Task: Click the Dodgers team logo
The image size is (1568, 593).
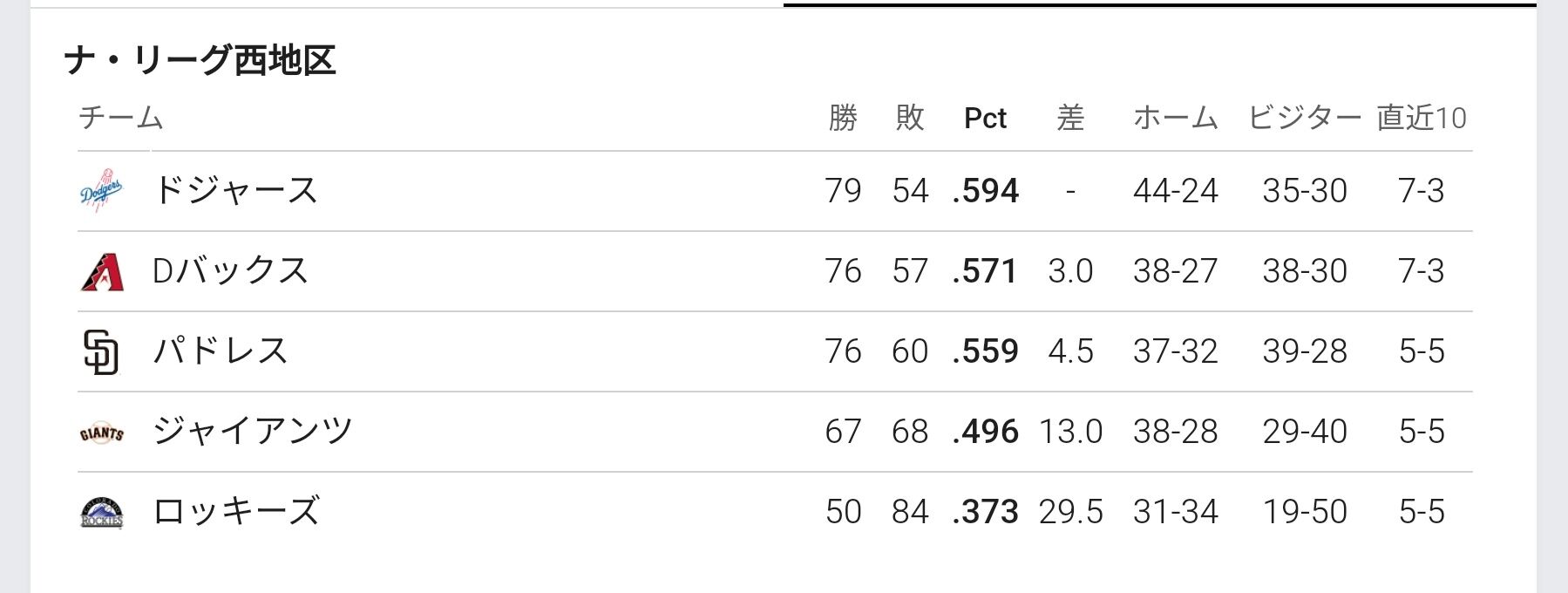Action: coord(101,191)
